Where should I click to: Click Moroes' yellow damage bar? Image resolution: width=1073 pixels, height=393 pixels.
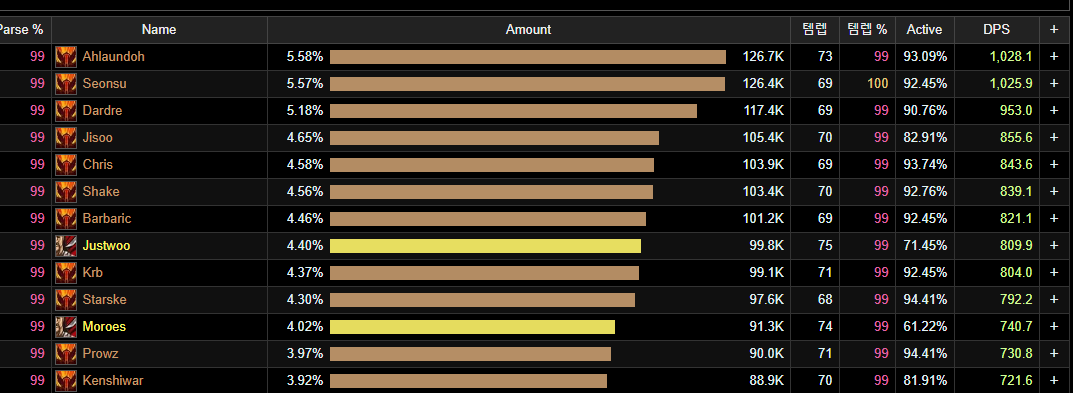point(472,327)
